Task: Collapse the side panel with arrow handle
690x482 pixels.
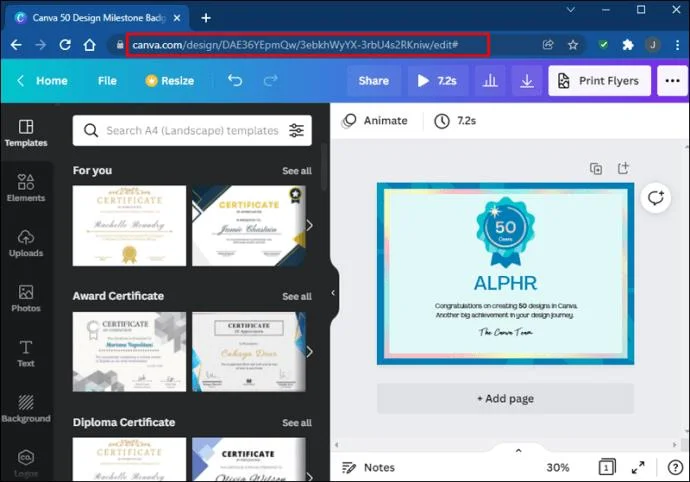Action: point(333,293)
